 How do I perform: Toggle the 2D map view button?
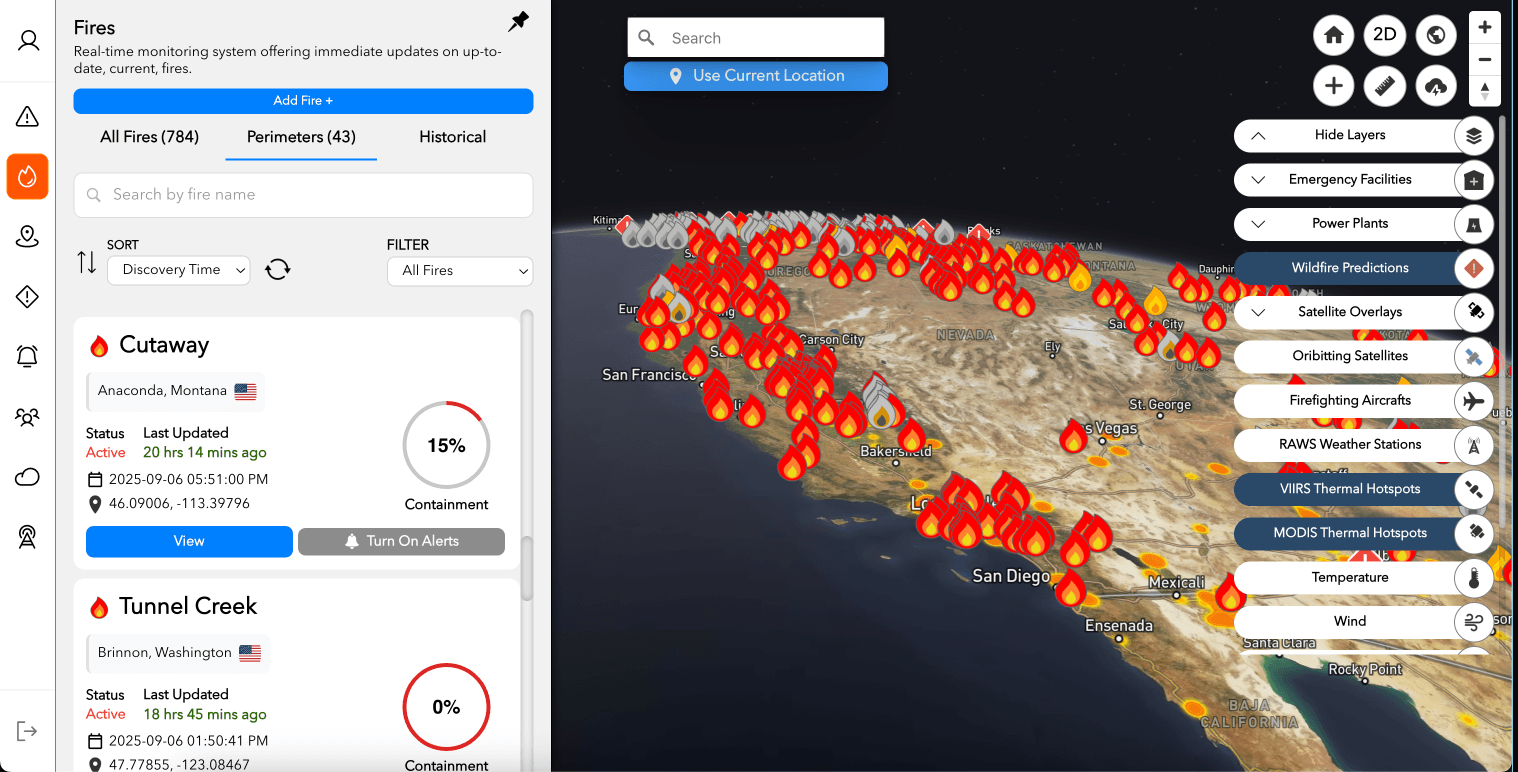(x=1385, y=36)
